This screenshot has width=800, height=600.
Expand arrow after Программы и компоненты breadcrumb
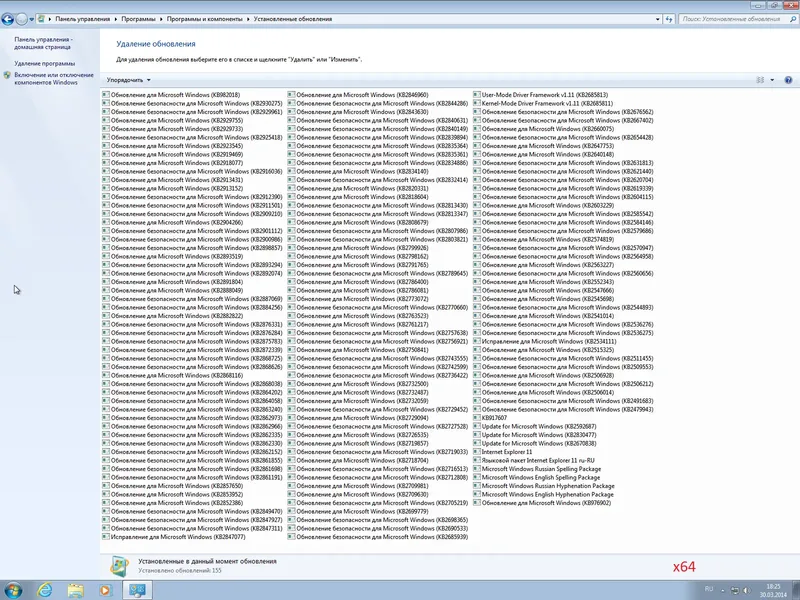pyautogui.click(x=248, y=19)
